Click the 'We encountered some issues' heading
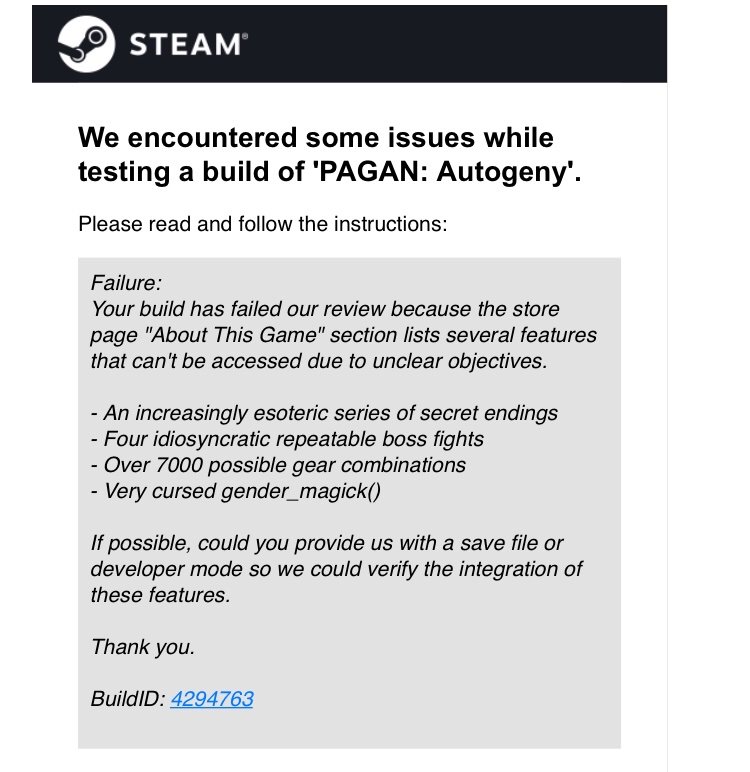This screenshot has width=750, height=772. pos(330,154)
